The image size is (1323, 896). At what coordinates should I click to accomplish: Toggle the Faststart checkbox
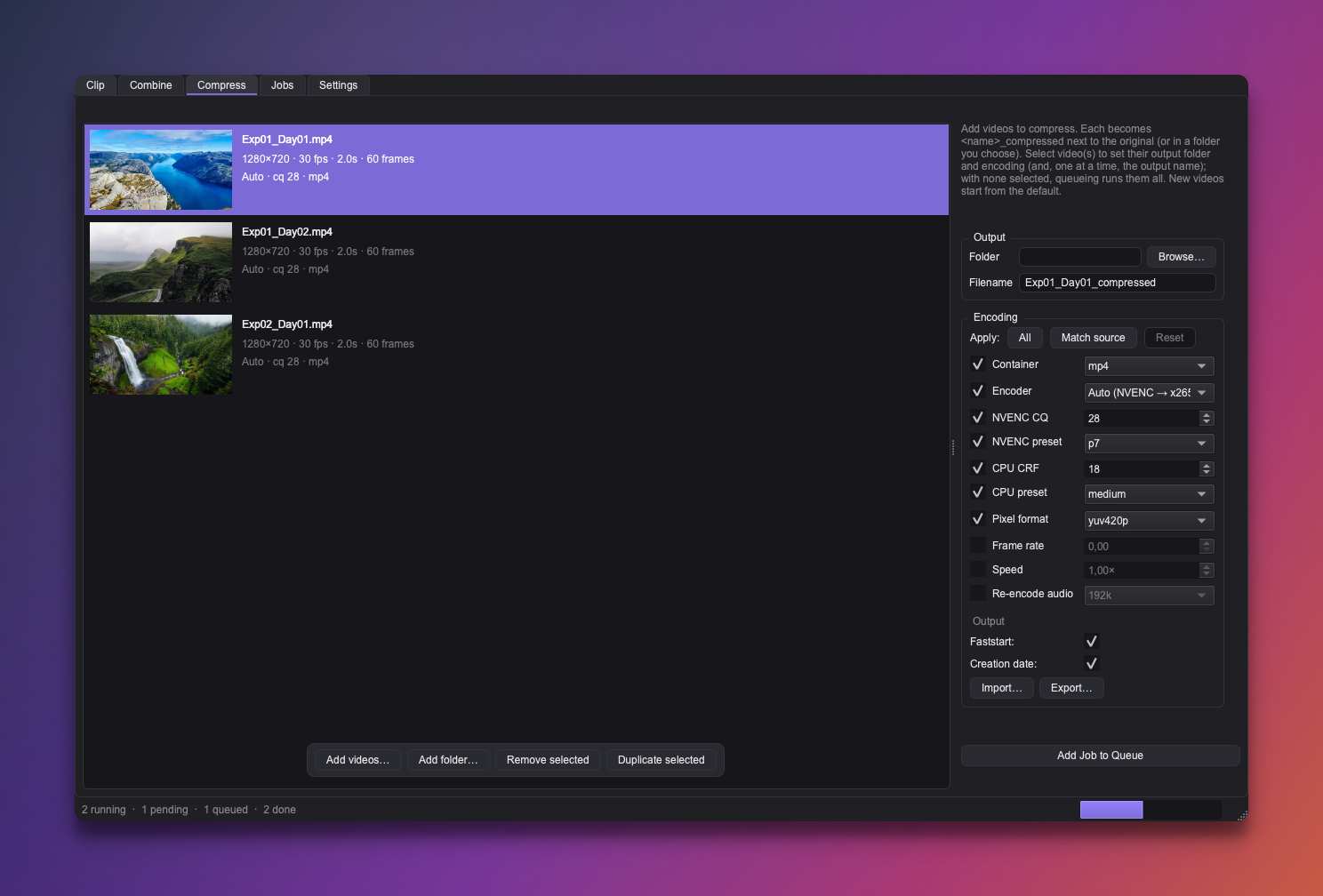pos(1092,642)
